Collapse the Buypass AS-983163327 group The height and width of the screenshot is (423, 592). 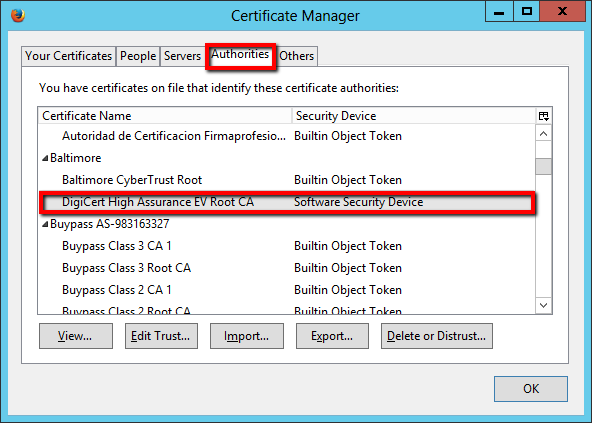(x=45, y=224)
